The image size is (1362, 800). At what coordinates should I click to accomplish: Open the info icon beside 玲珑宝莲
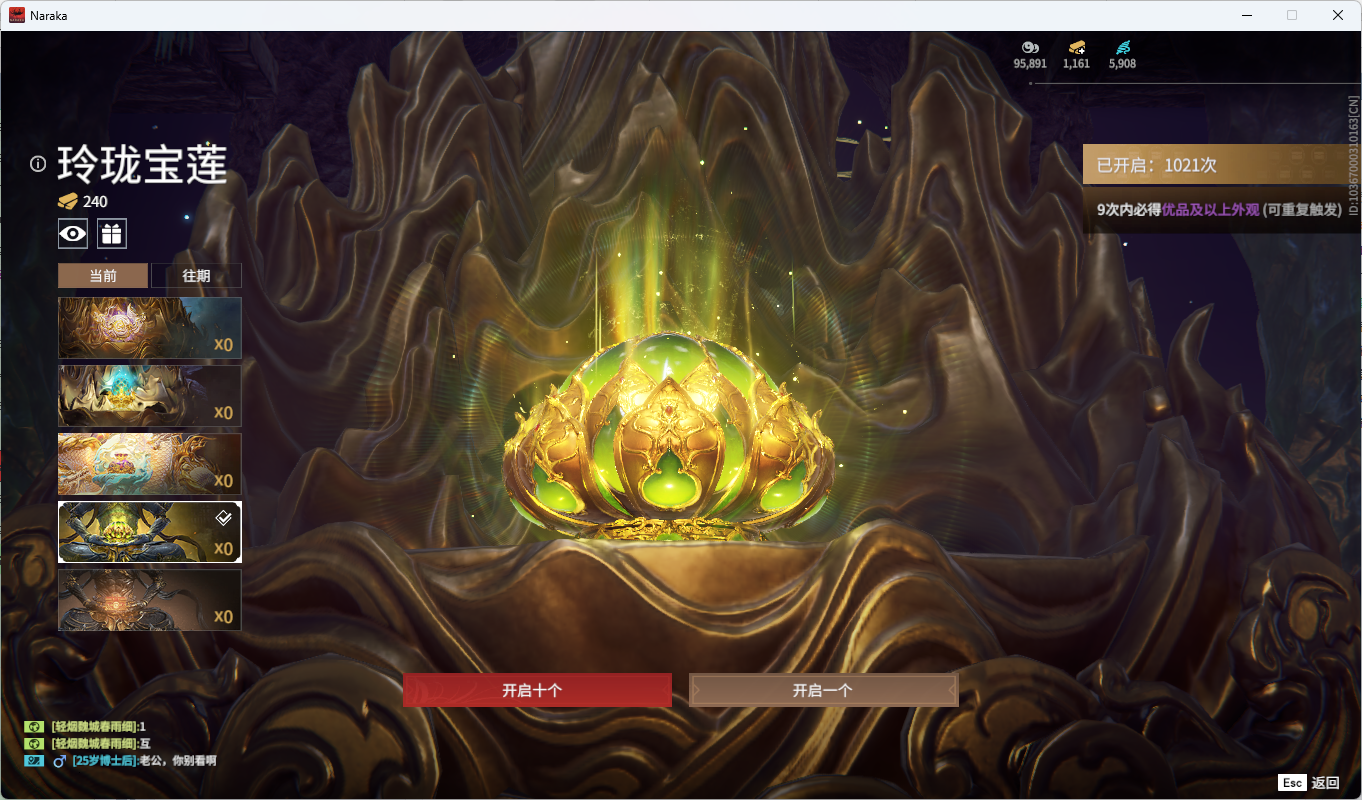(38, 163)
